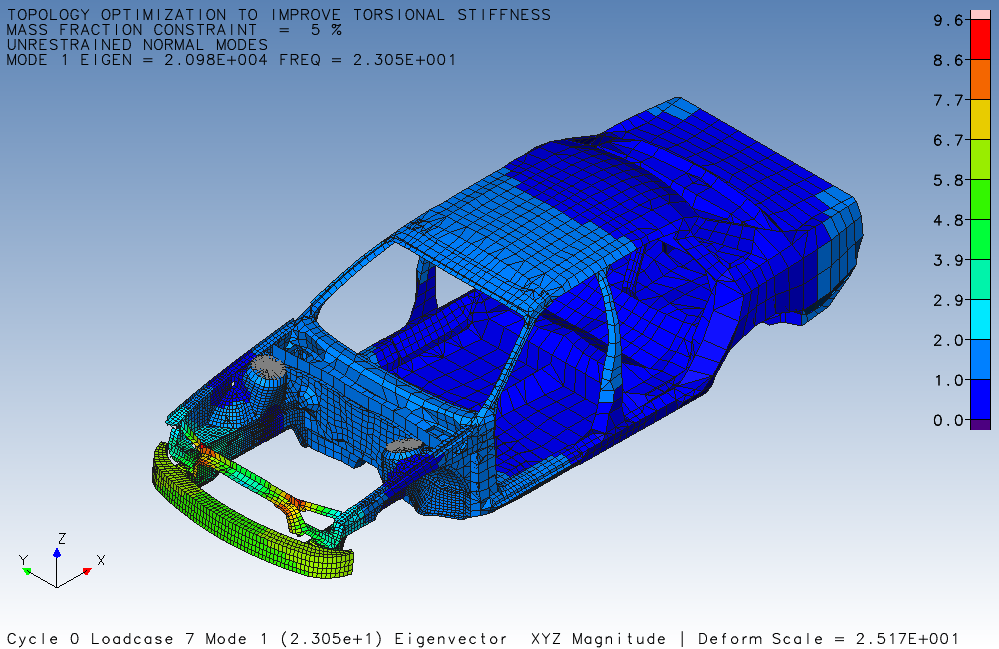Click the Mode 1 Eigen frequency line
999x649 pixels.
pyautogui.click(x=231, y=60)
